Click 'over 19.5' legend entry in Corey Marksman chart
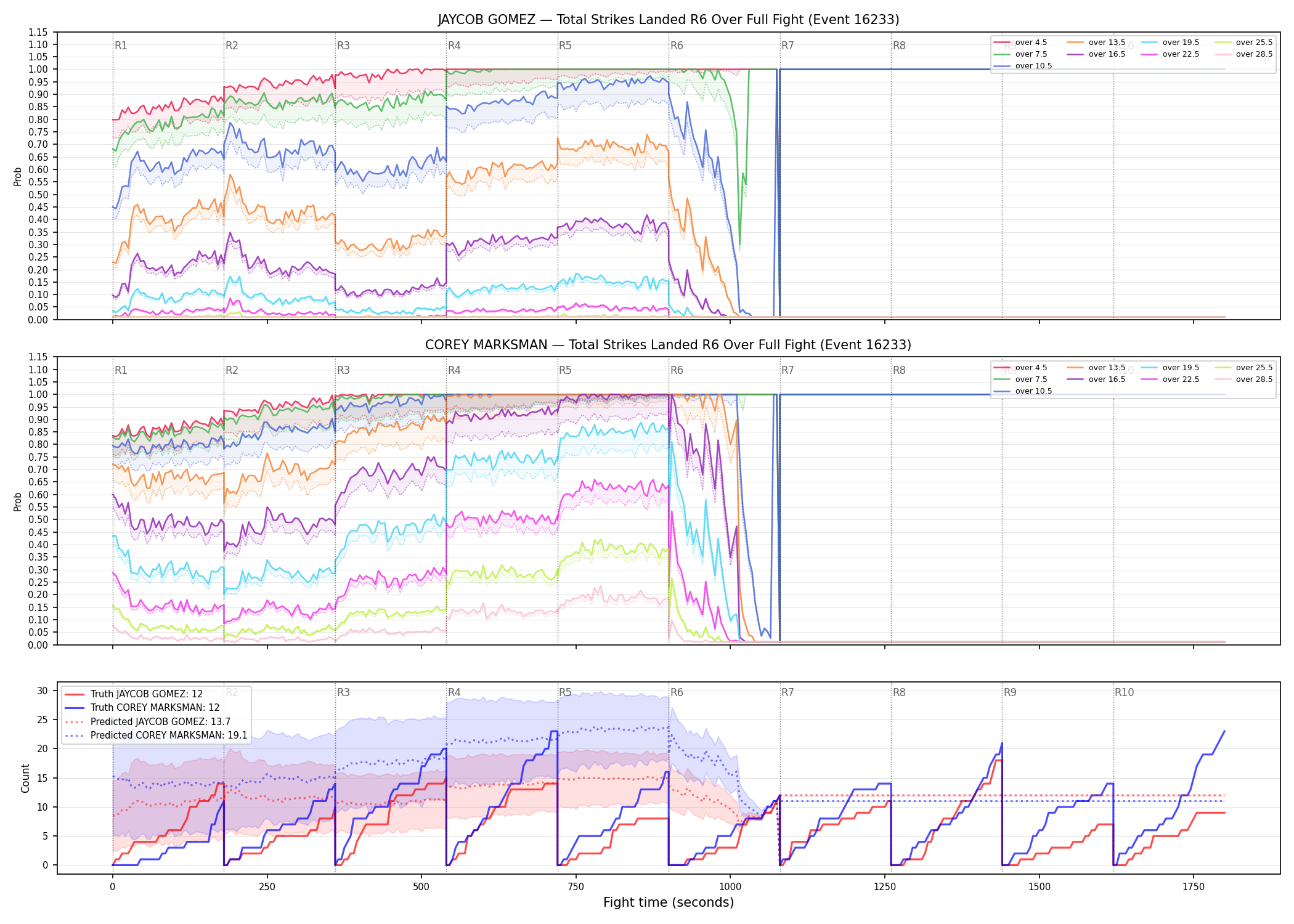The height and width of the screenshot is (924, 1294). tap(1170, 368)
